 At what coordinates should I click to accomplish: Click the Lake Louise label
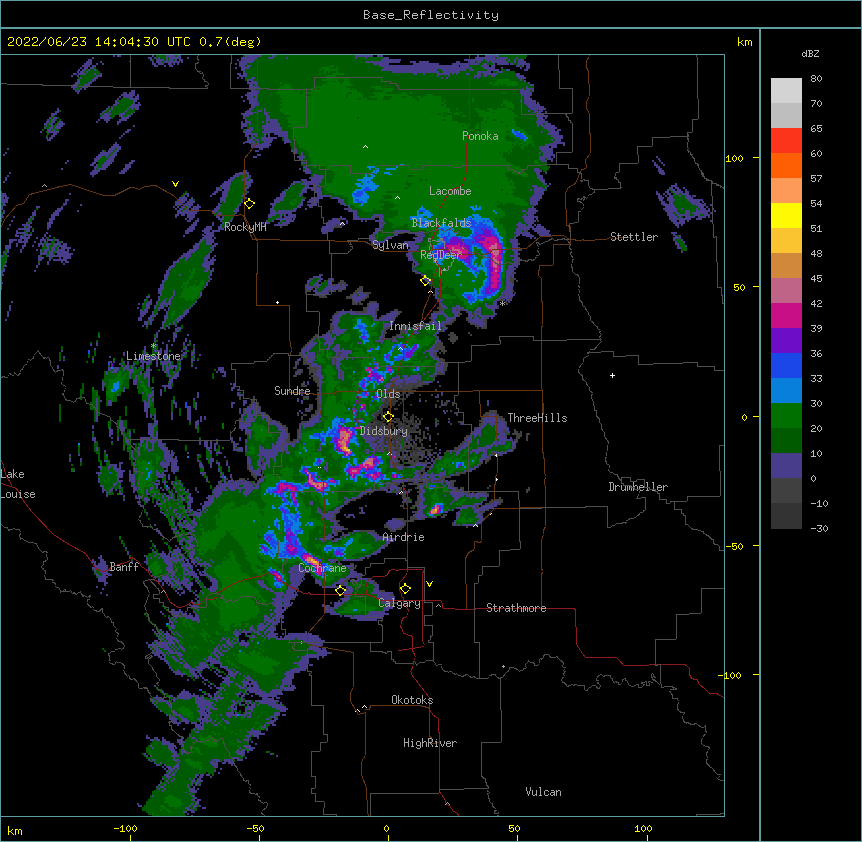click(x=18, y=484)
